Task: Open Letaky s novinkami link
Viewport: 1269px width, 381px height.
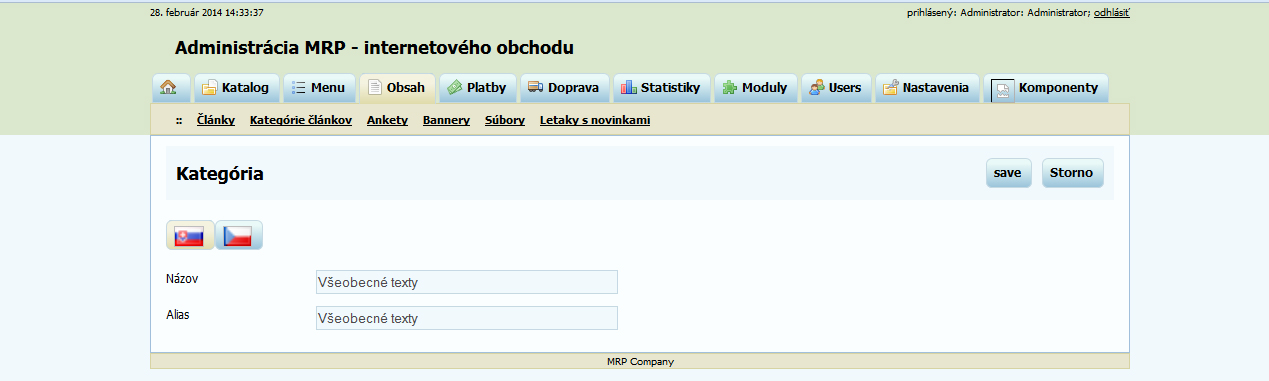Action: click(x=595, y=120)
